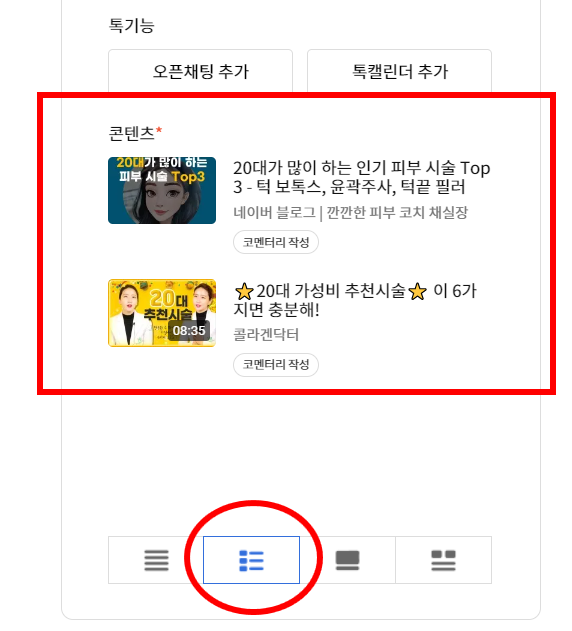The height and width of the screenshot is (631, 572).
Task: Open the 20대 추천시술 video thumbnail
Action: pos(162,313)
